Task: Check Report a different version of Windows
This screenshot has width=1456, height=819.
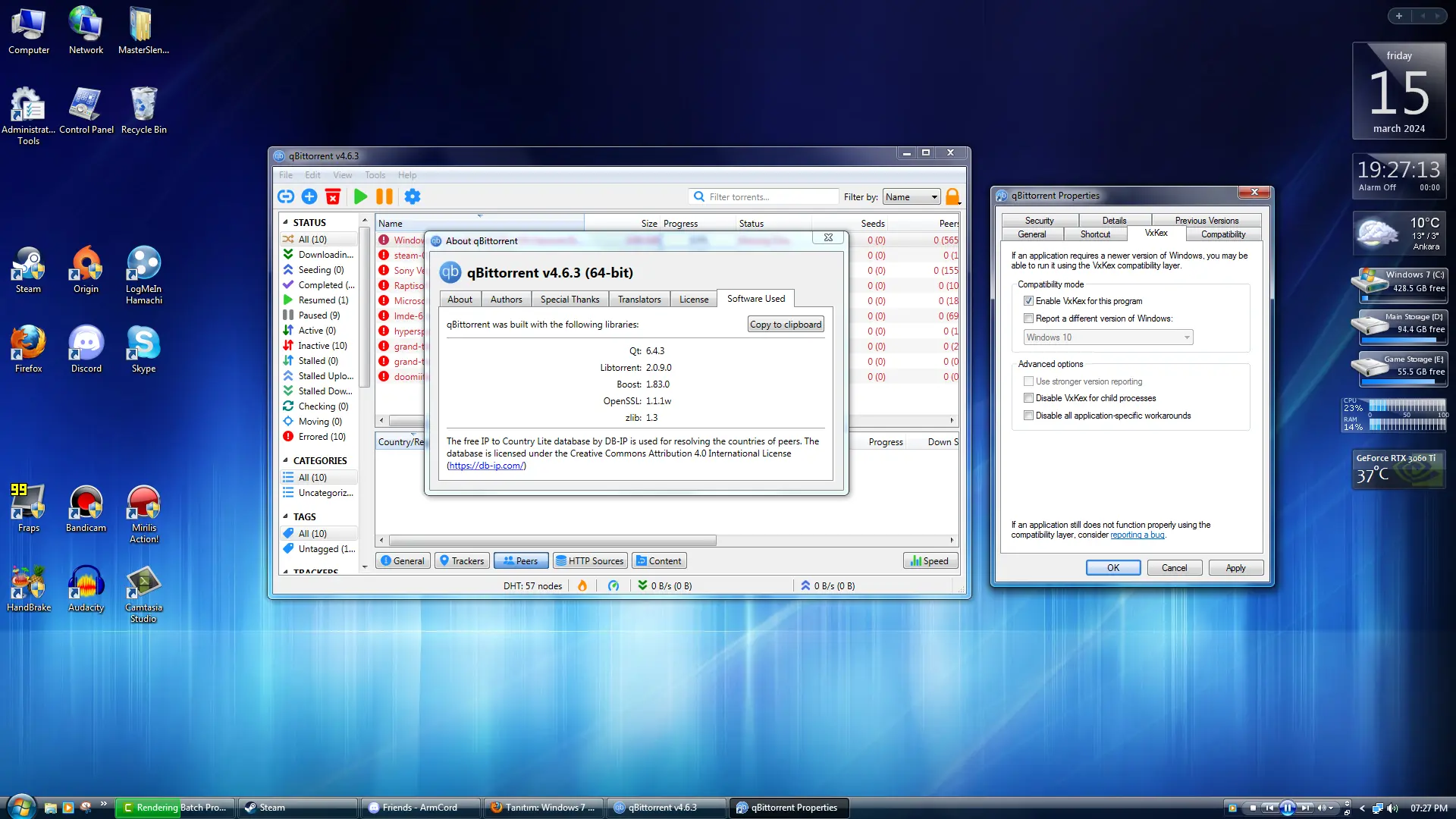Action: pyautogui.click(x=1028, y=318)
